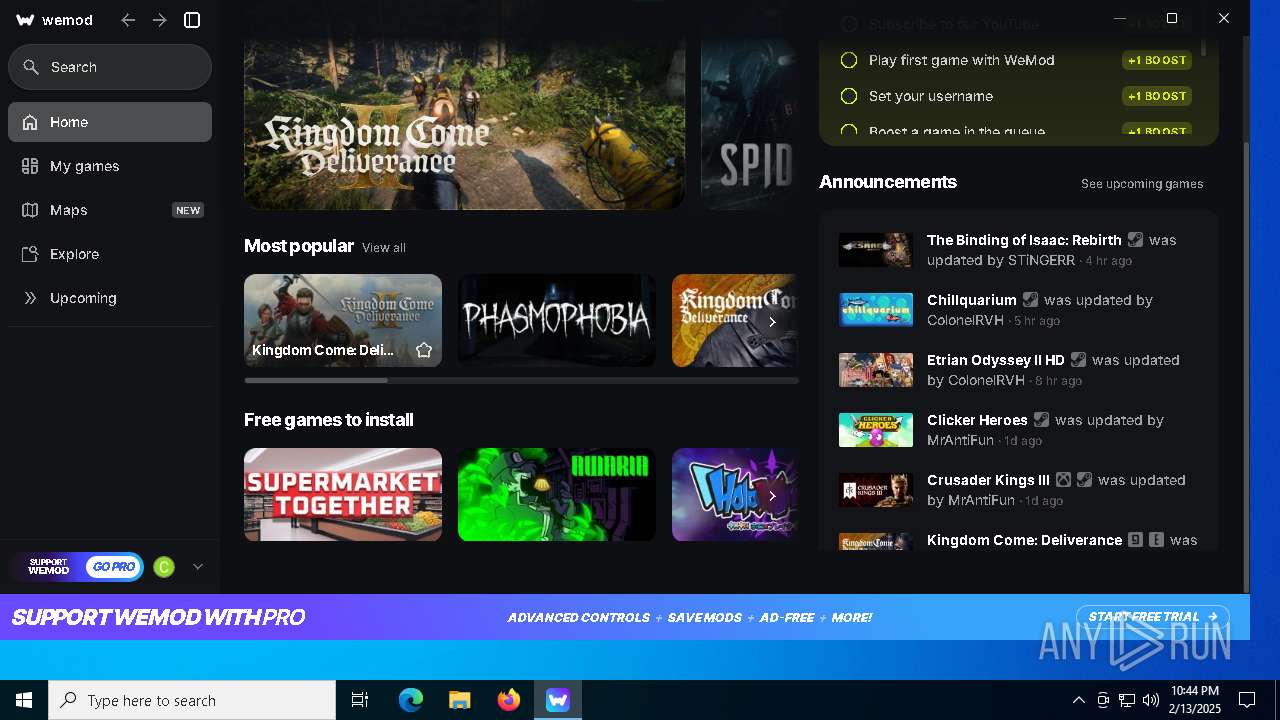Advance the Free games carousel arrow
The width and height of the screenshot is (1280, 720).
tap(772, 496)
